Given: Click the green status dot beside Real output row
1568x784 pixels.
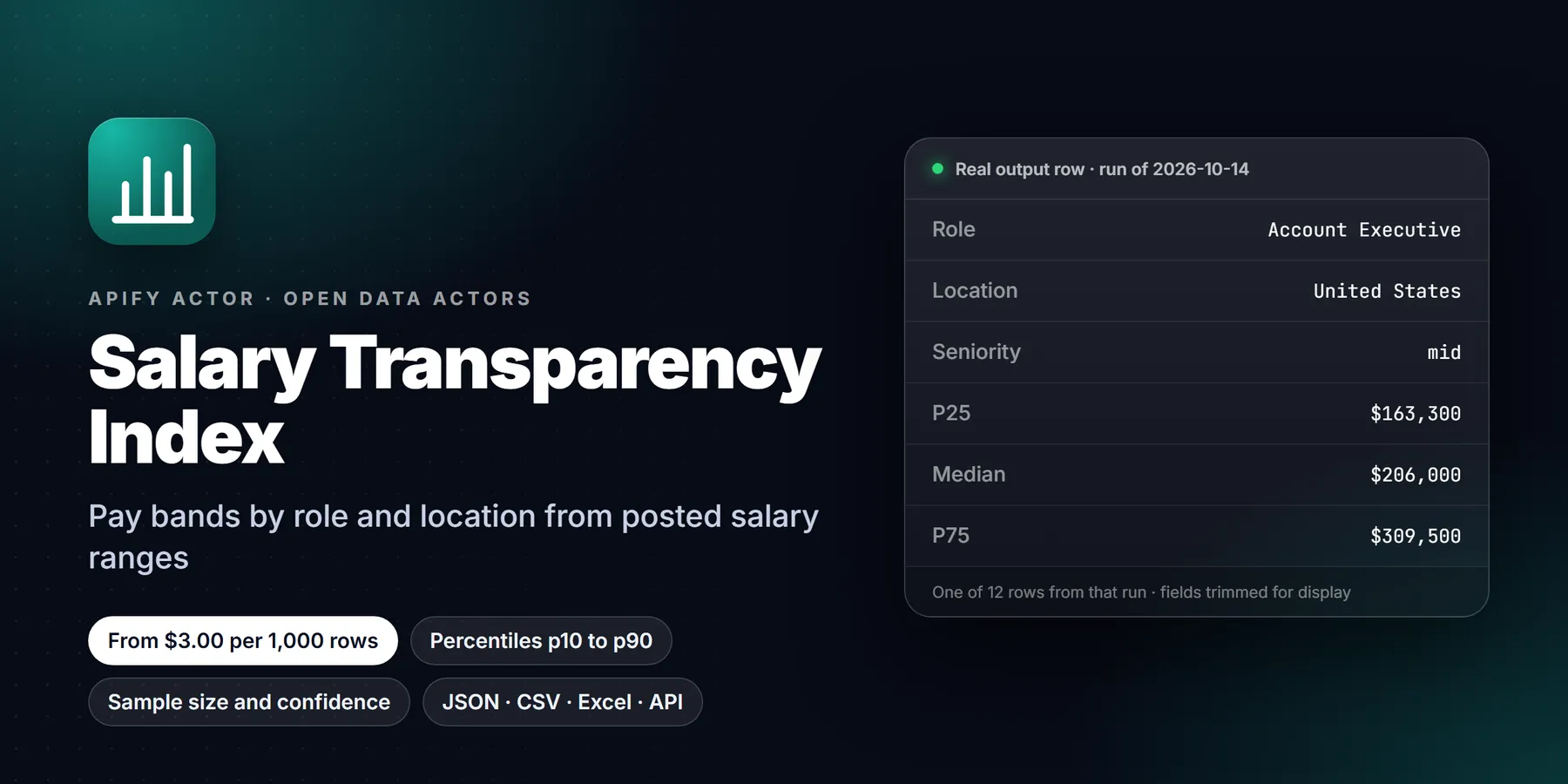Looking at the screenshot, I should [938, 169].
